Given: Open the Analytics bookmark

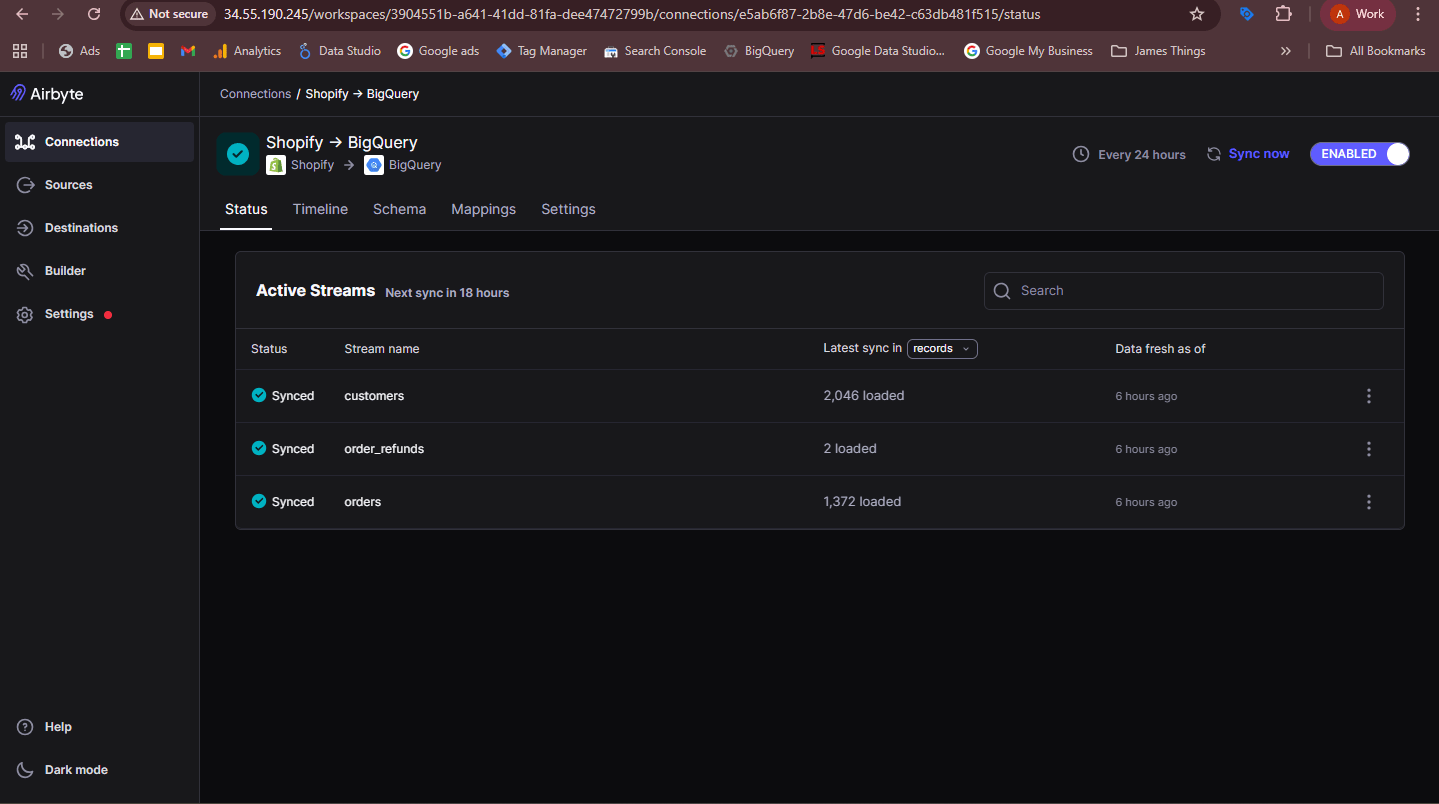Looking at the screenshot, I should click(247, 51).
